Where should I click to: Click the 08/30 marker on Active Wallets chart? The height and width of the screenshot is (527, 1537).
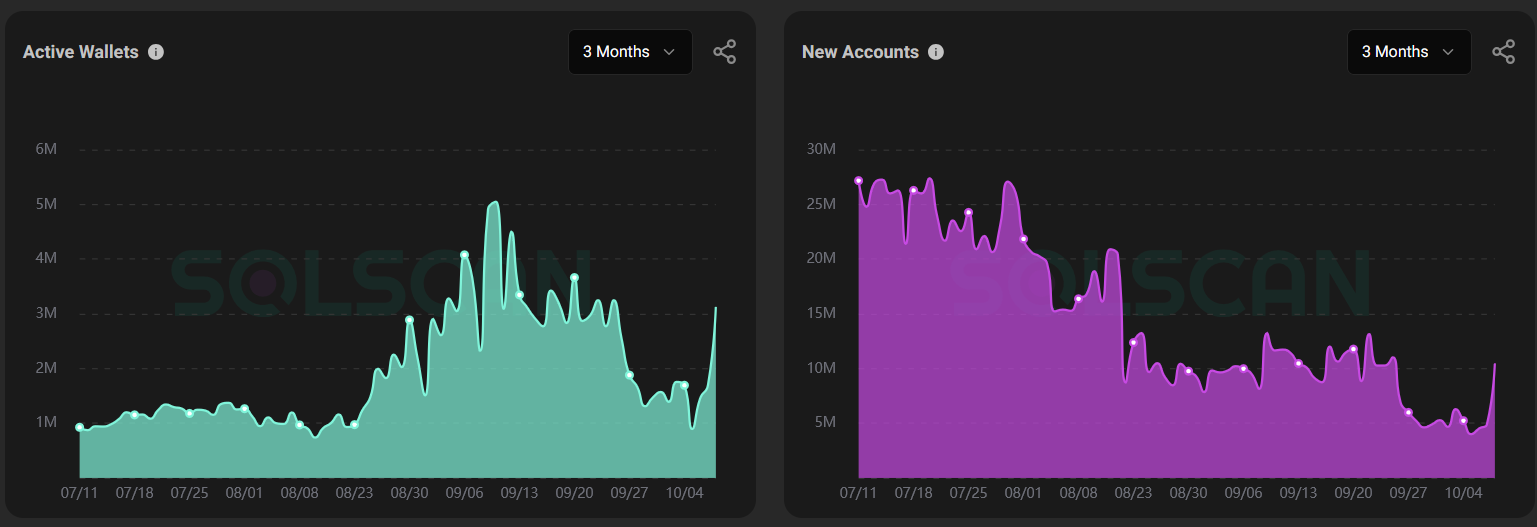tap(409, 320)
